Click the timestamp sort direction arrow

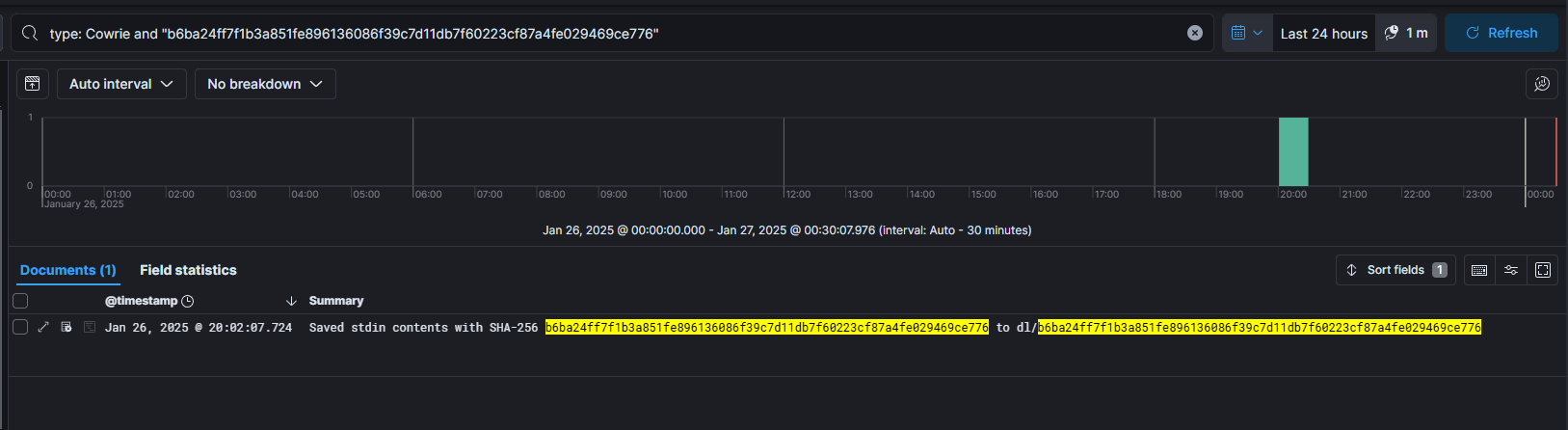coord(291,301)
